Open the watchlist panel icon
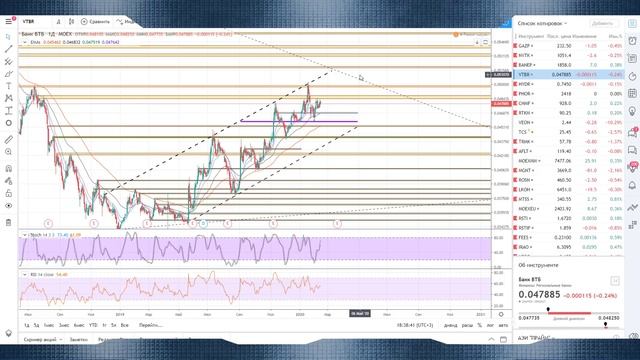The height and width of the screenshot is (360, 640). (632, 24)
